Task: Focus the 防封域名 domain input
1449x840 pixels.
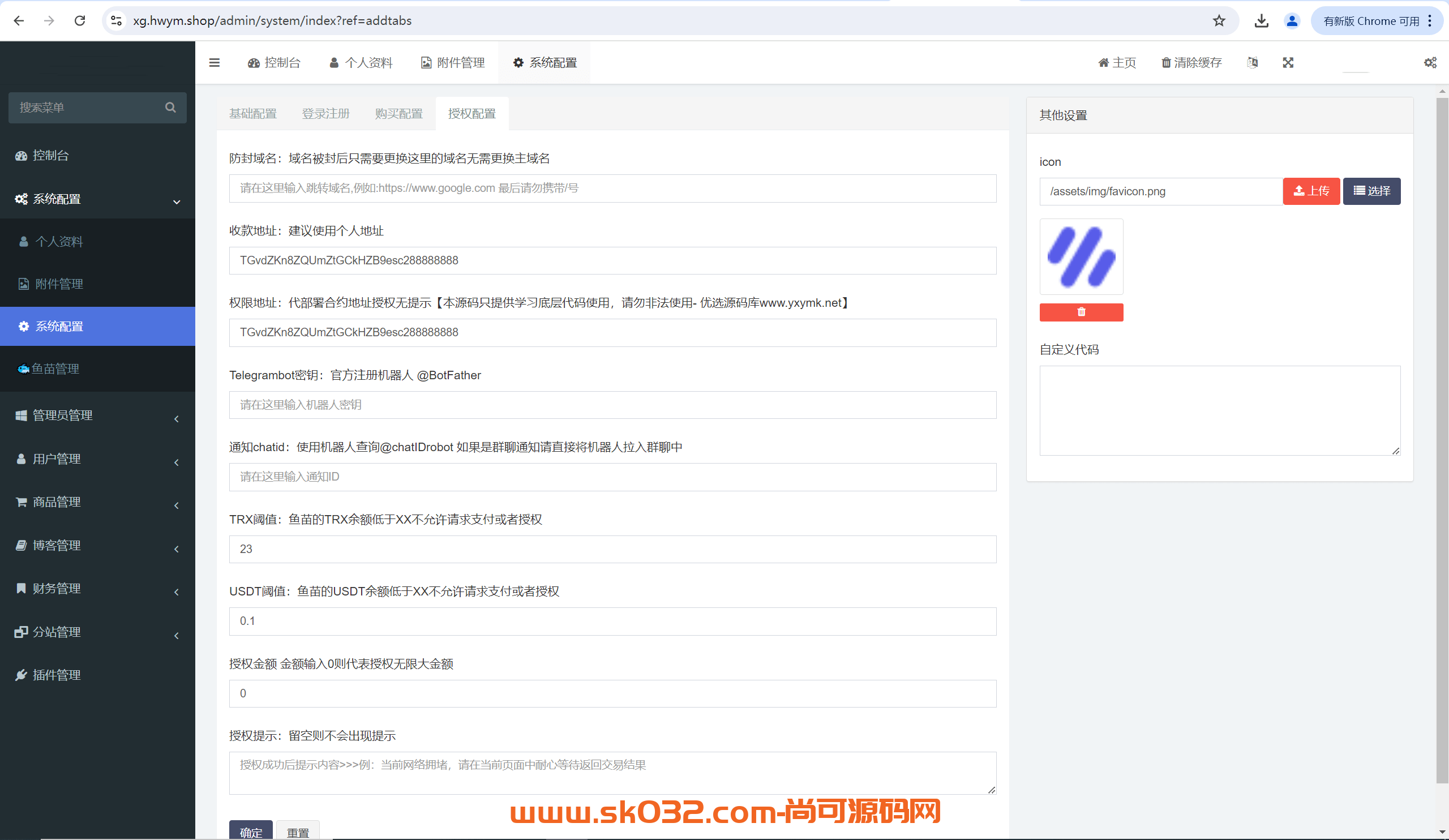Action: (x=613, y=188)
